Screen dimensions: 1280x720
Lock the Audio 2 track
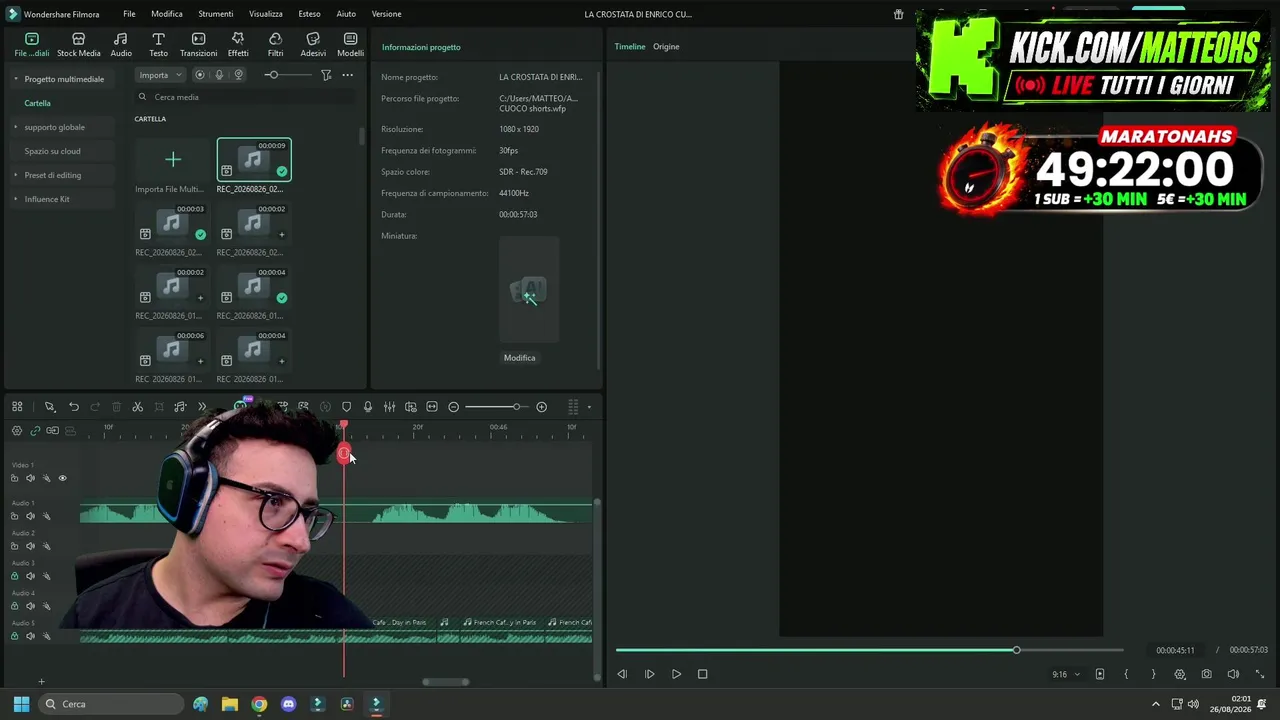pos(14,546)
